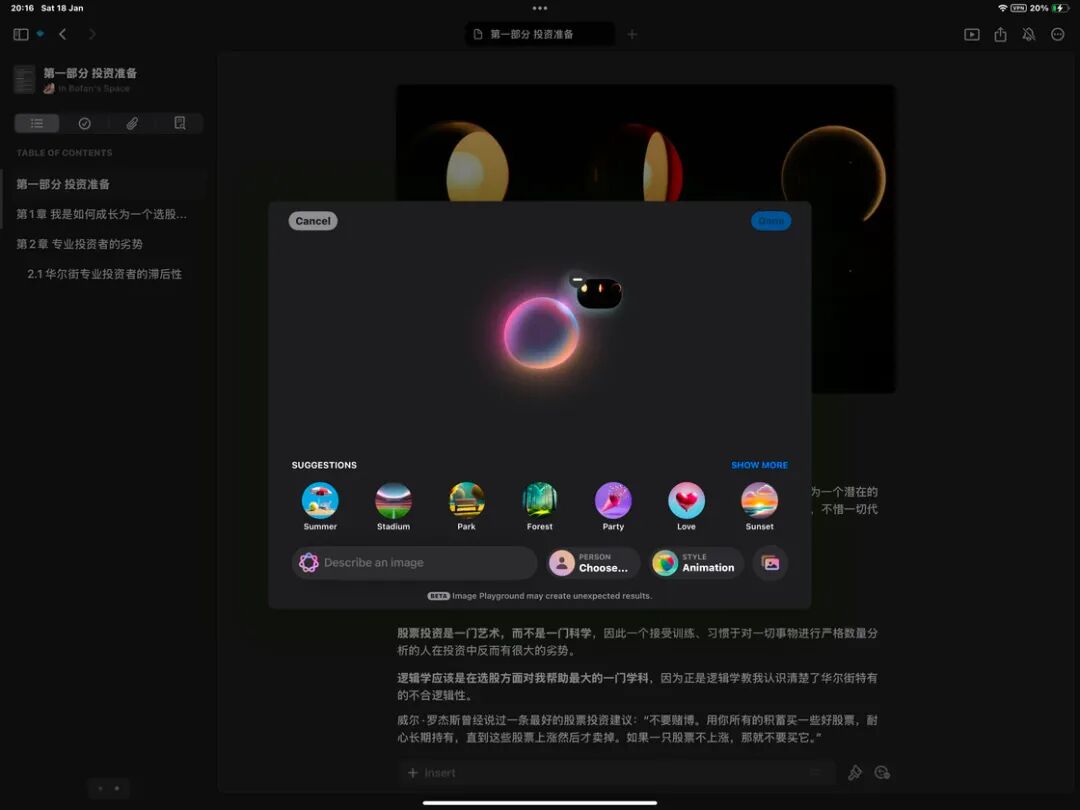Jump to 第1章 我是如何成长为一个选股 entry
This screenshot has width=1080, height=810.
(x=102, y=214)
